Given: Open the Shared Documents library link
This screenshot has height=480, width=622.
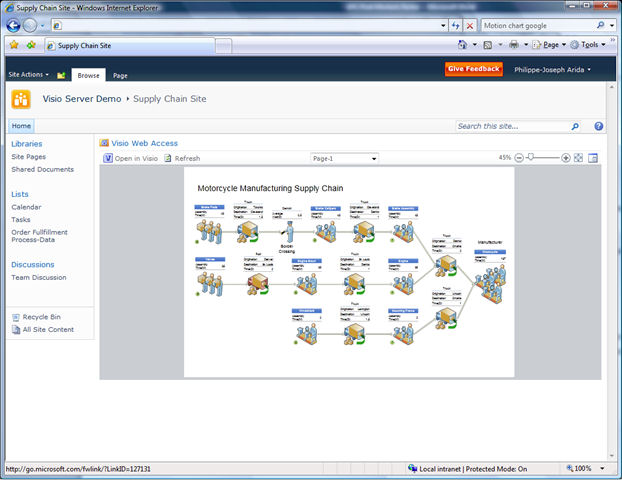Looking at the screenshot, I should pos(42,169).
